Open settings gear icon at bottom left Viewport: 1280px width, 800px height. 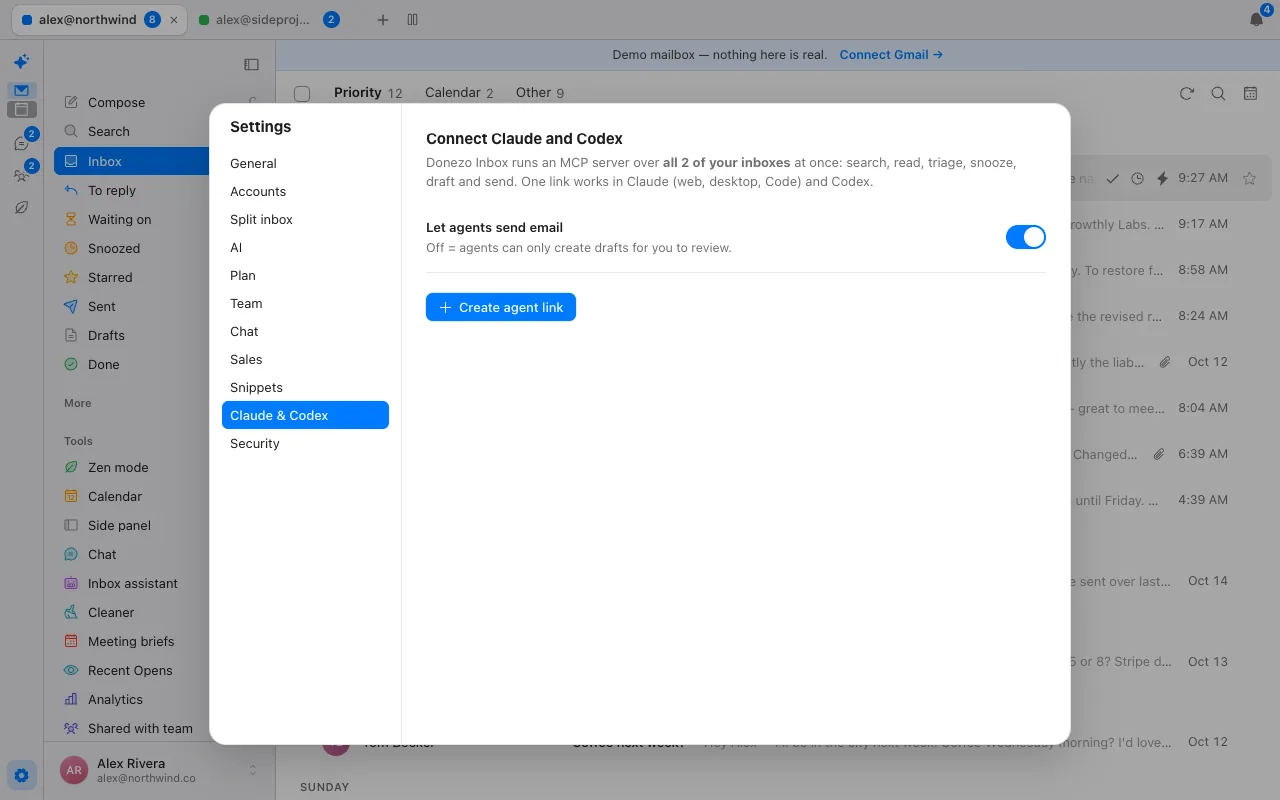click(x=21, y=775)
